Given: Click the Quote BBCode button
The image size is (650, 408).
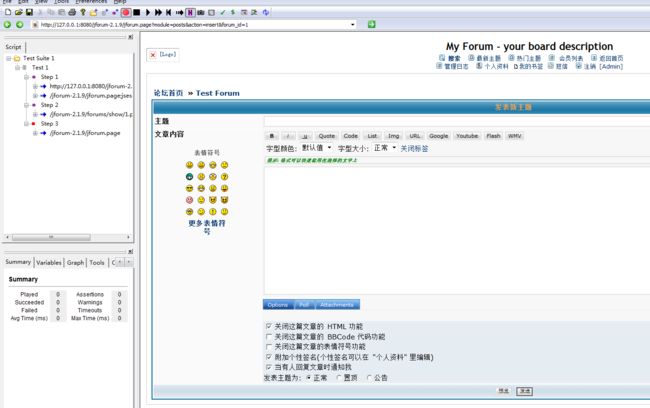Looking at the screenshot, I should point(326,136).
